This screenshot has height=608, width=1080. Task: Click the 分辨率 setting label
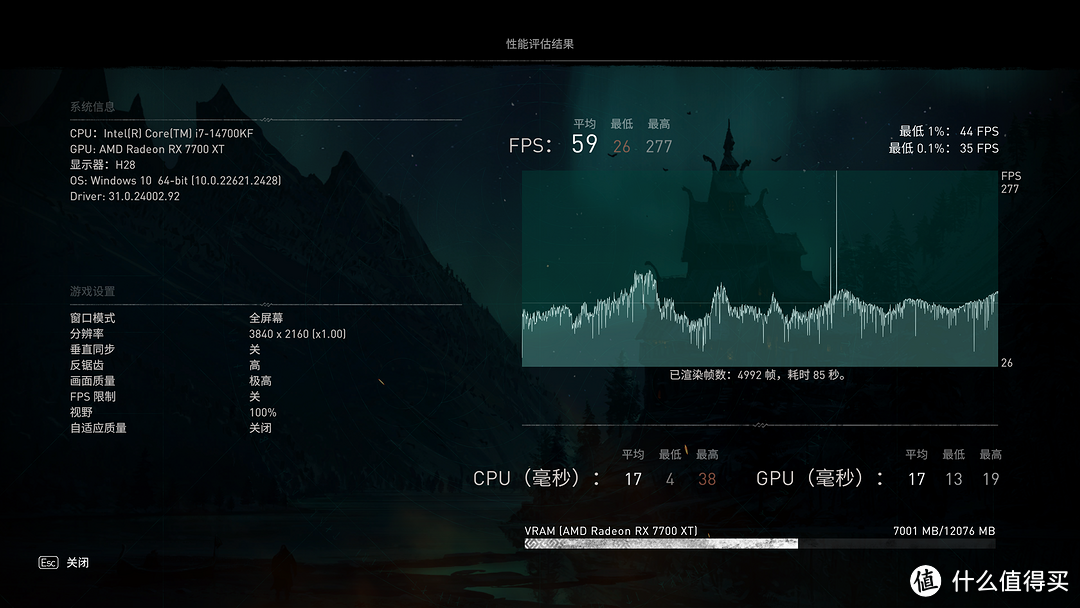87,334
